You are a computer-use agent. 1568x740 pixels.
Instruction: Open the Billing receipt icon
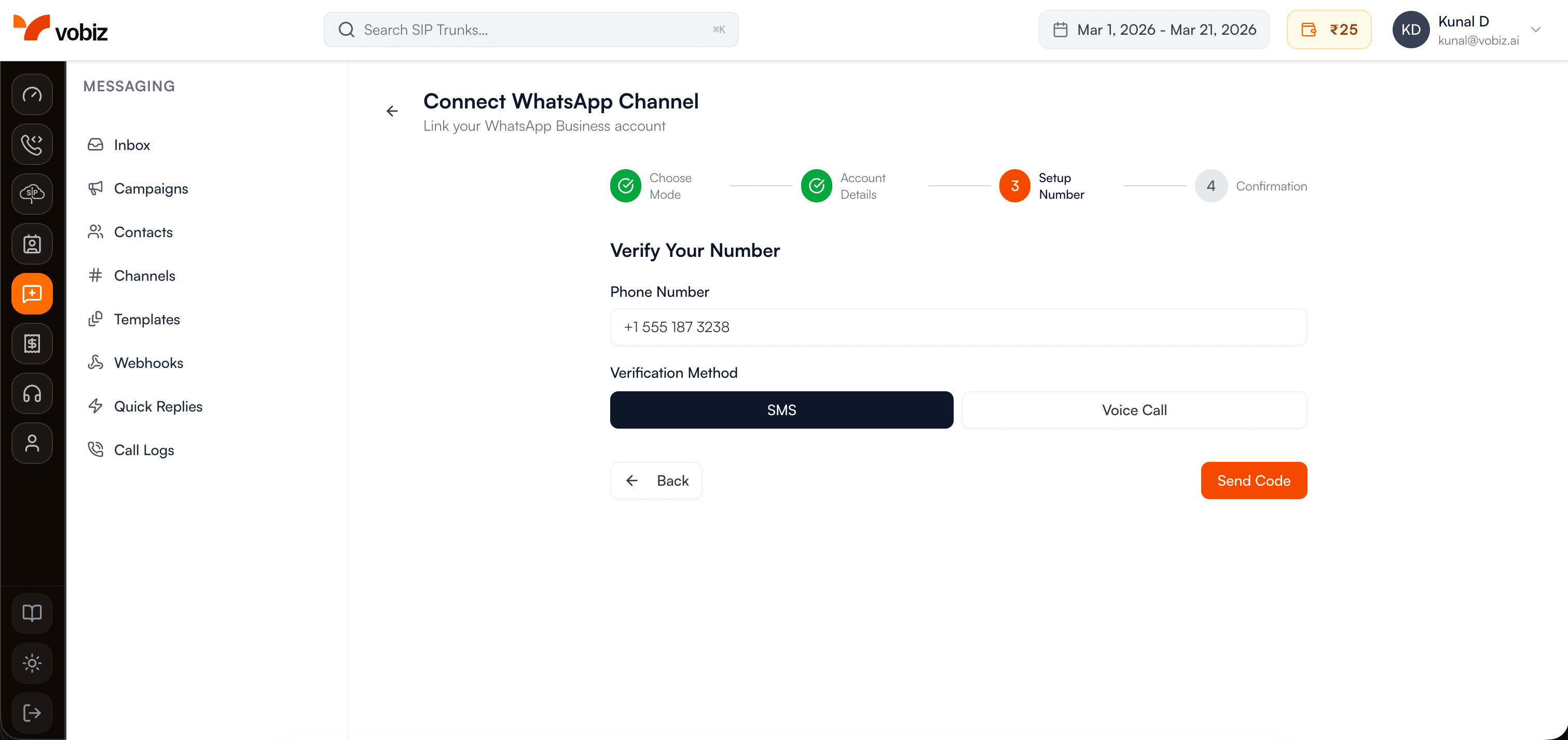32,343
